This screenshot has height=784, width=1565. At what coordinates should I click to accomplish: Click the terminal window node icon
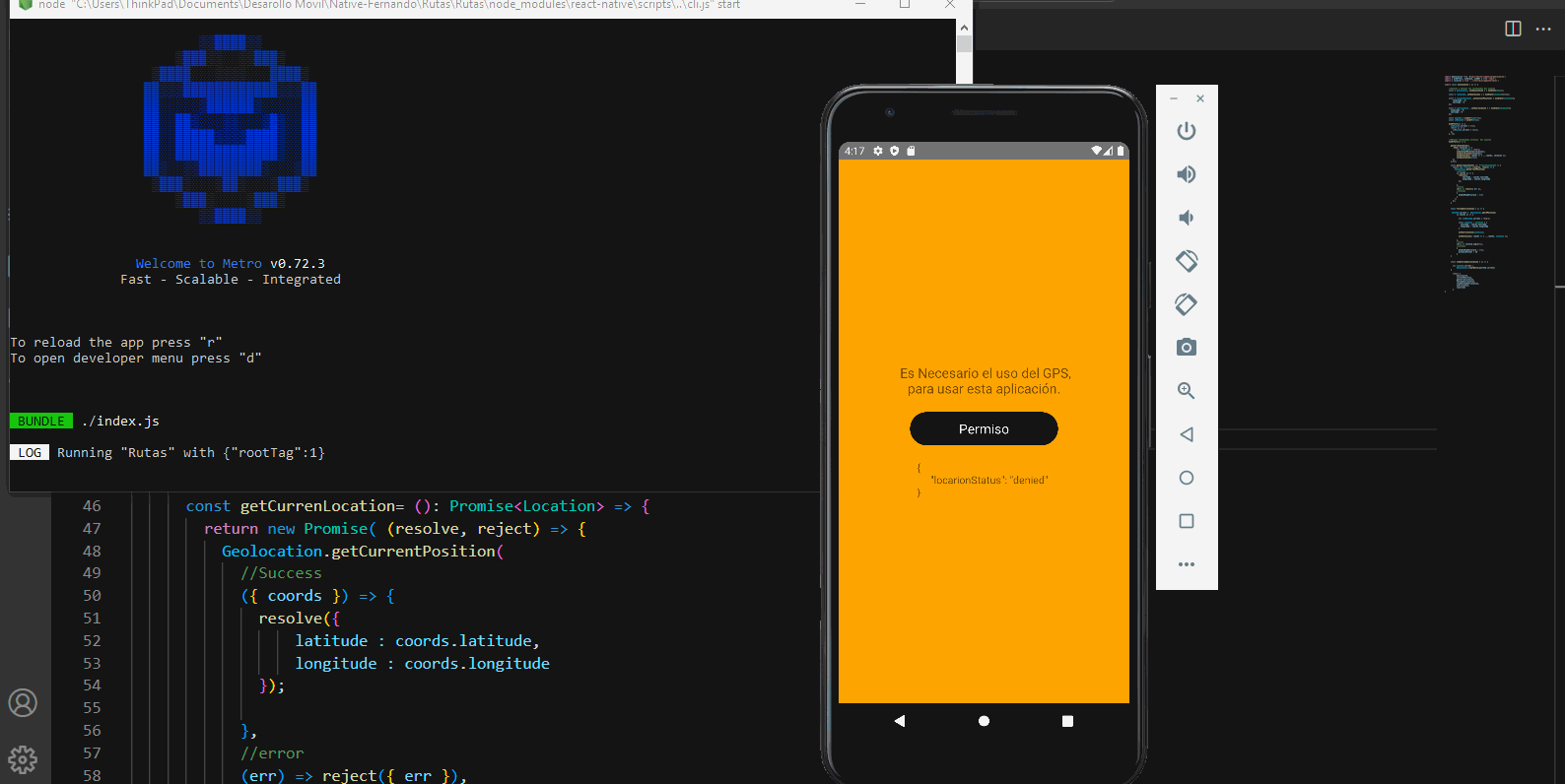coord(26,5)
